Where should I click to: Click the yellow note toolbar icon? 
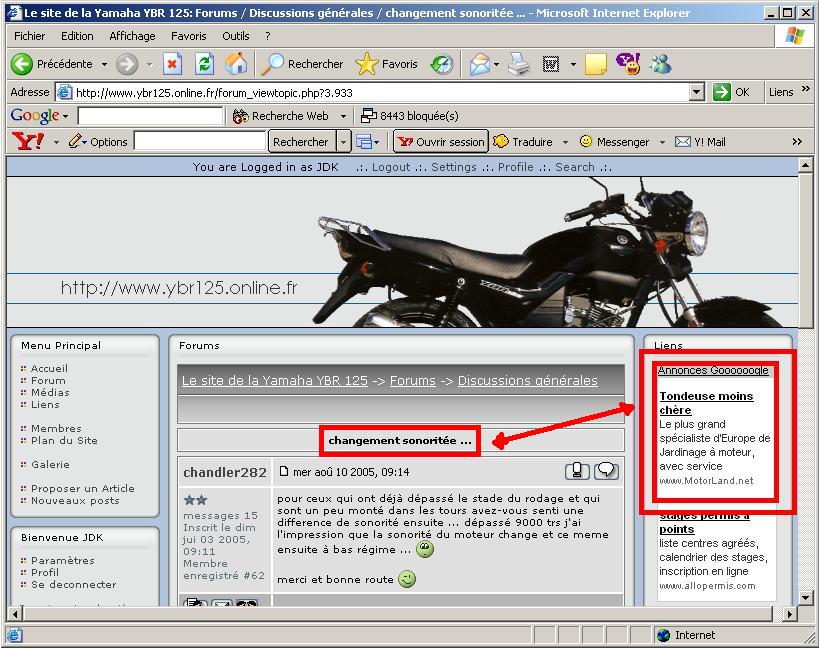(x=595, y=64)
